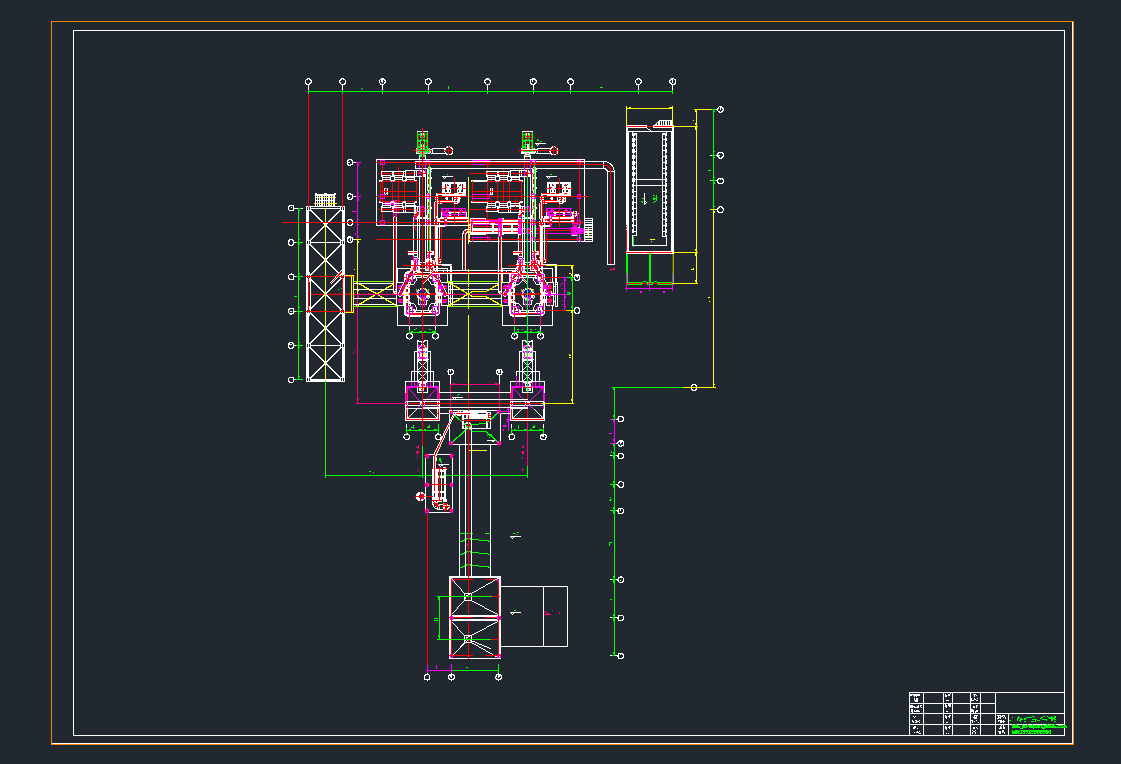
Task: Click the red circle symbol beside small conveyor
Action: pos(420,496)
